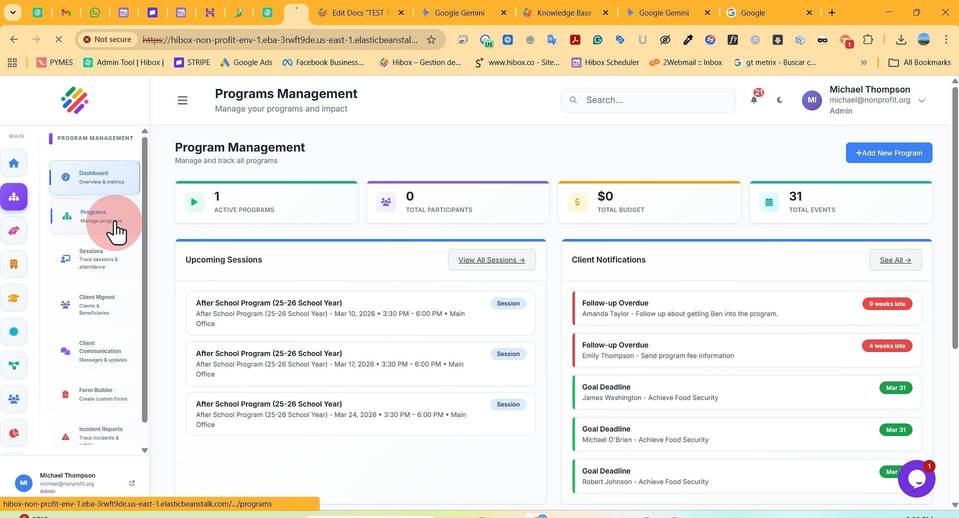Click the notification bell icon

click(x=754, y=100)
